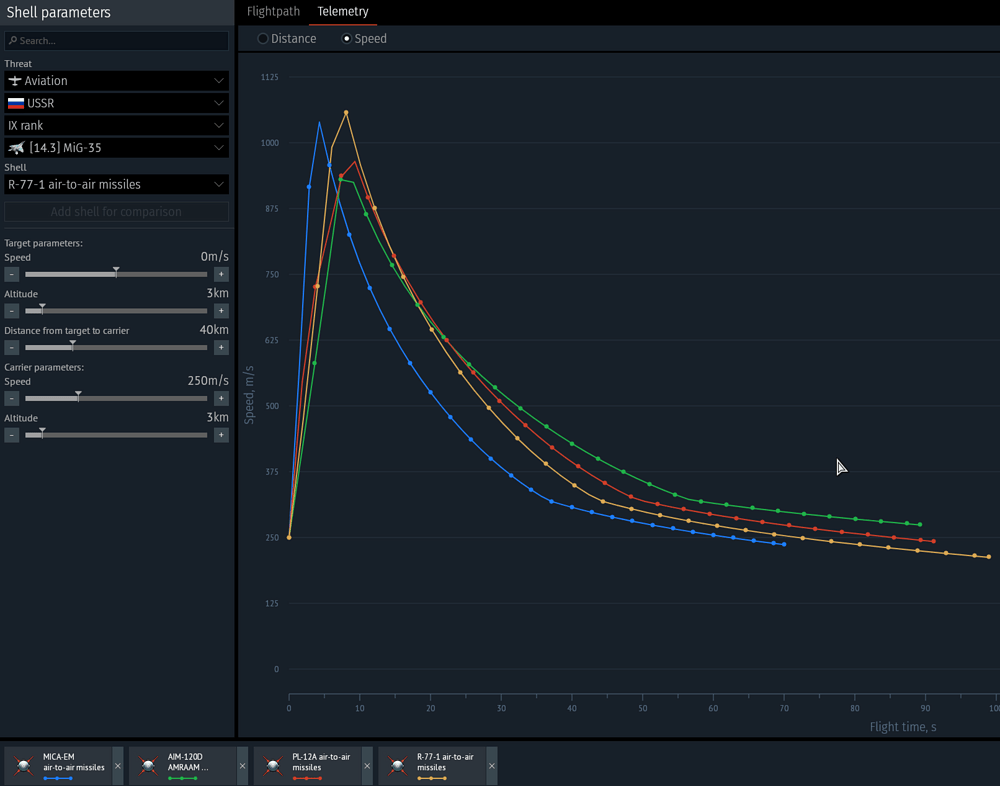Click the AIM-120D AMRAAM missile icon
The image size is (1000, 786).
148,766
